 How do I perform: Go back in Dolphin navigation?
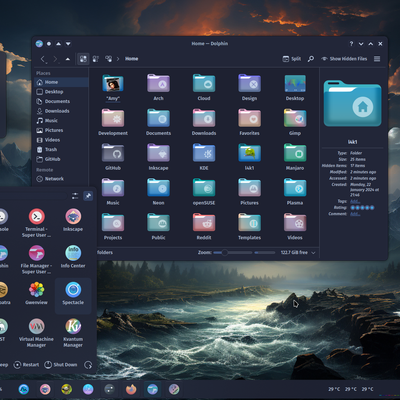coord(43,59)
